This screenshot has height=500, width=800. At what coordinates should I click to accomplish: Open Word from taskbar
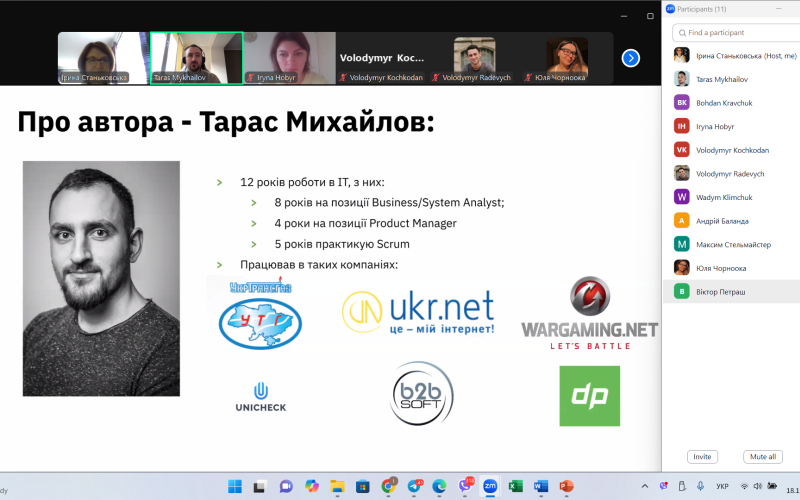pos(541,486)
